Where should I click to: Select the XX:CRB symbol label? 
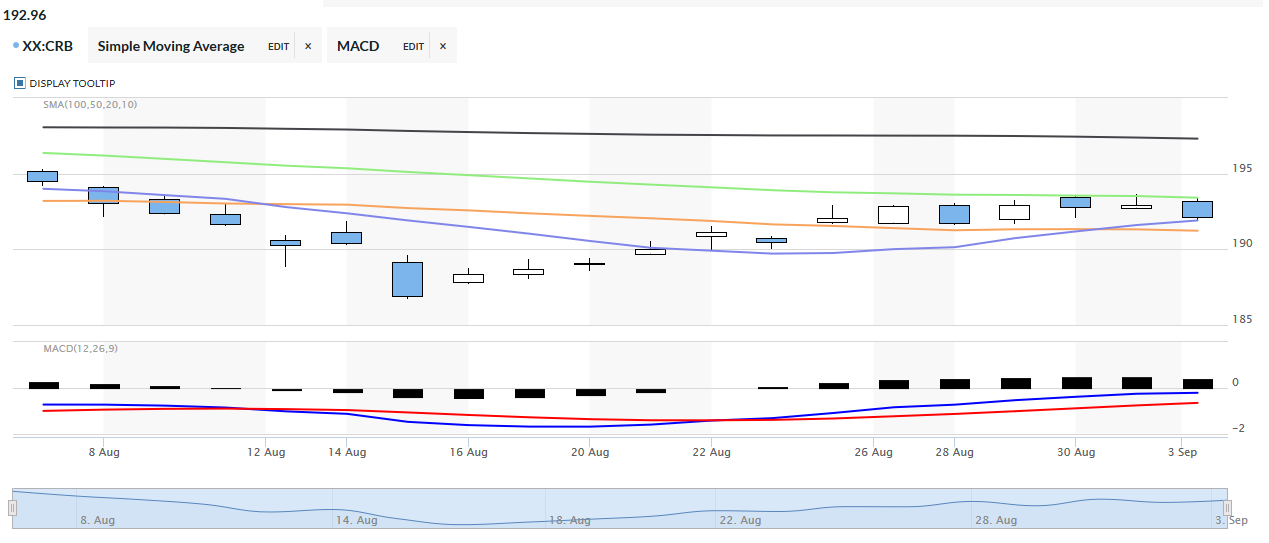click(x=47, y=46)
